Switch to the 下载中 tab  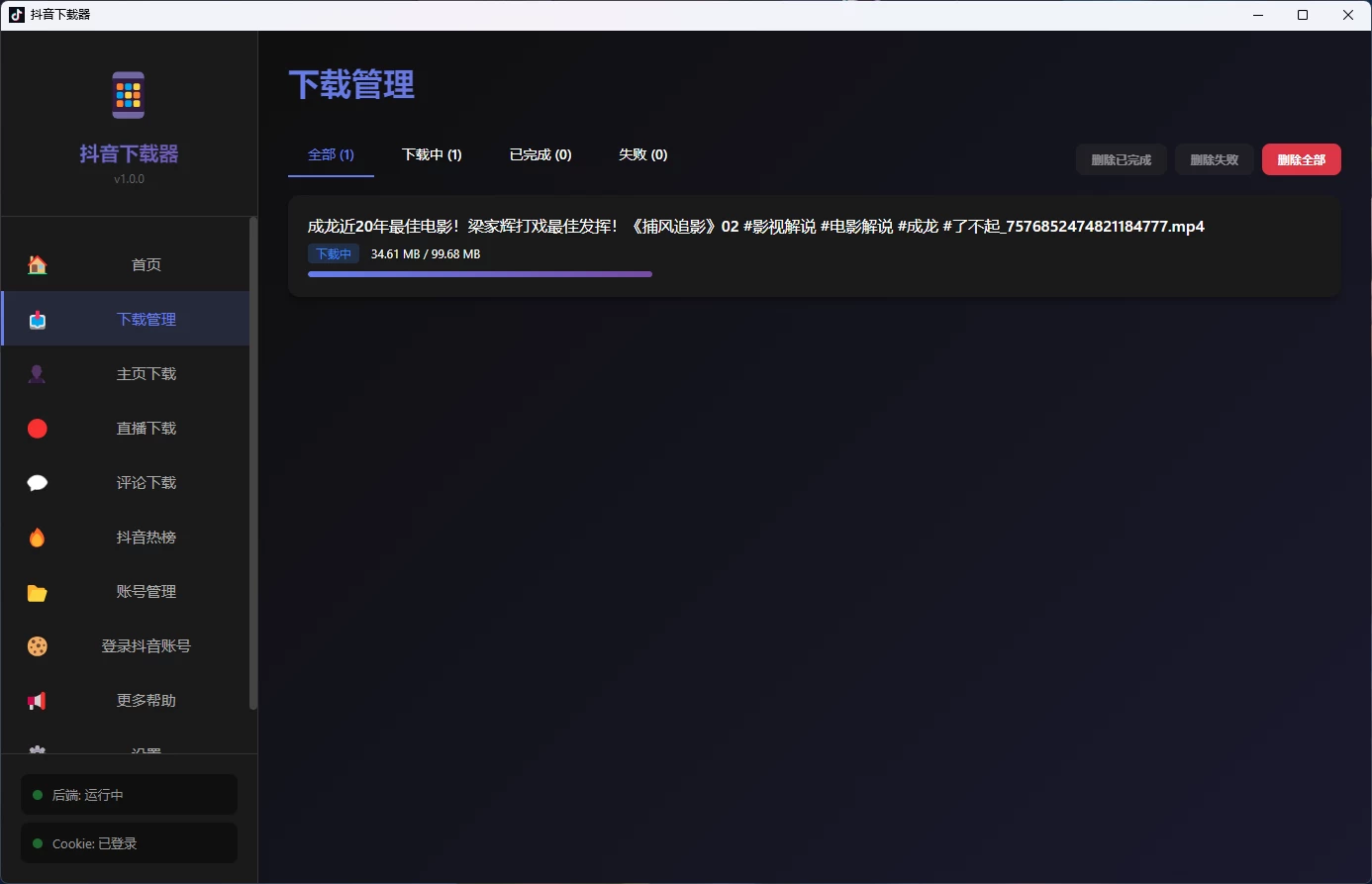click(x=432, y=154)
